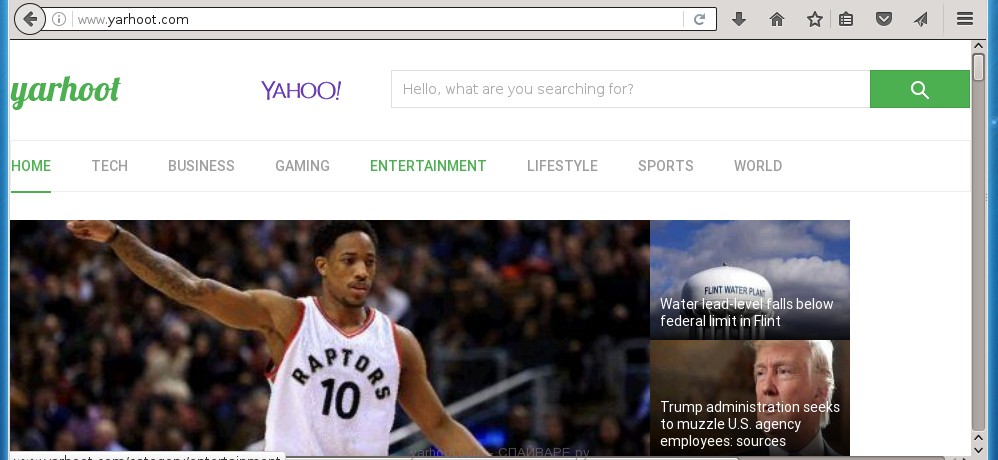Click the paper plane share icon
The height and width of the screenshot is (460, 998).
tap(920, 19)
